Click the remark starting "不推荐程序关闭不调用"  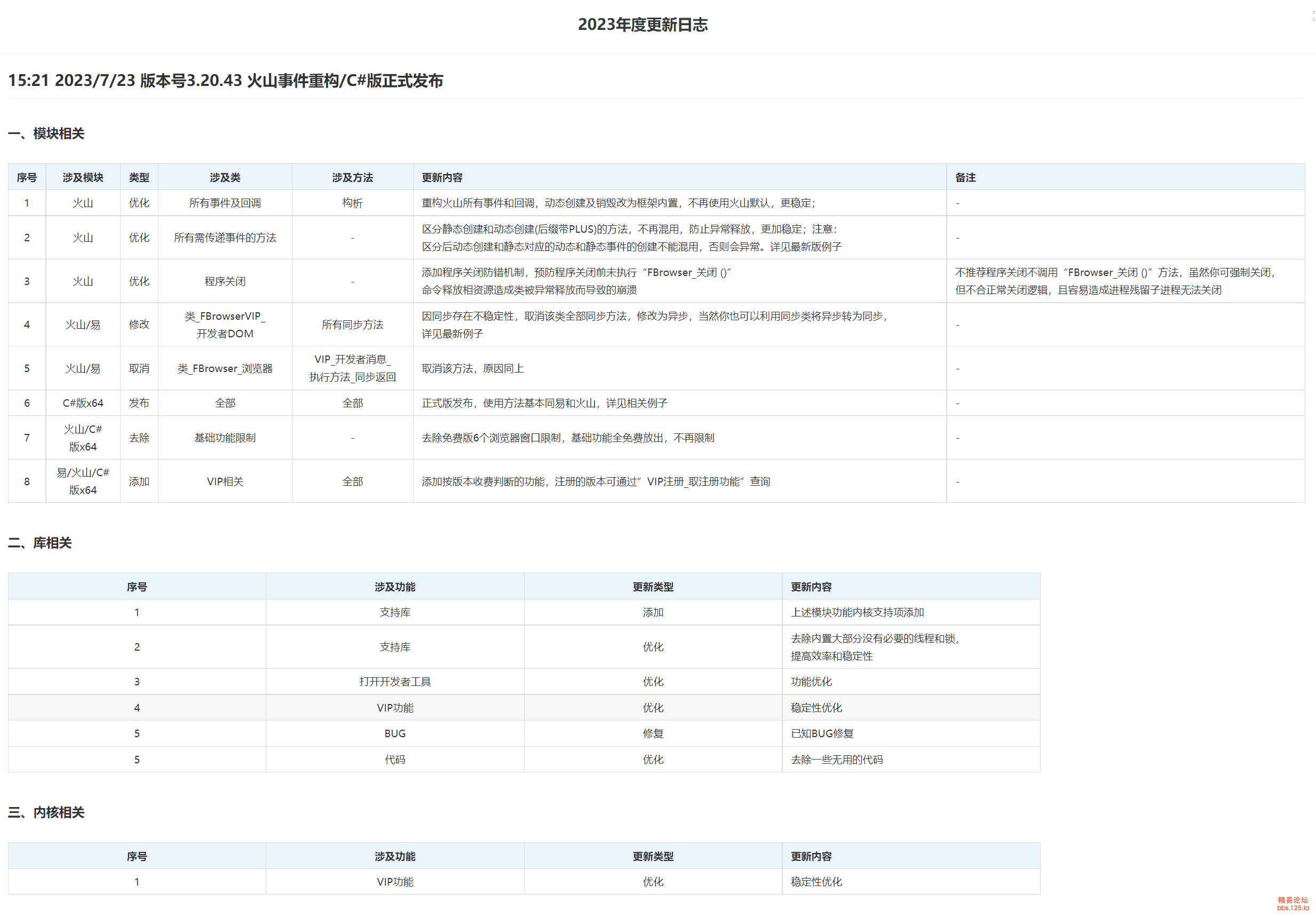coord(1115,281)
